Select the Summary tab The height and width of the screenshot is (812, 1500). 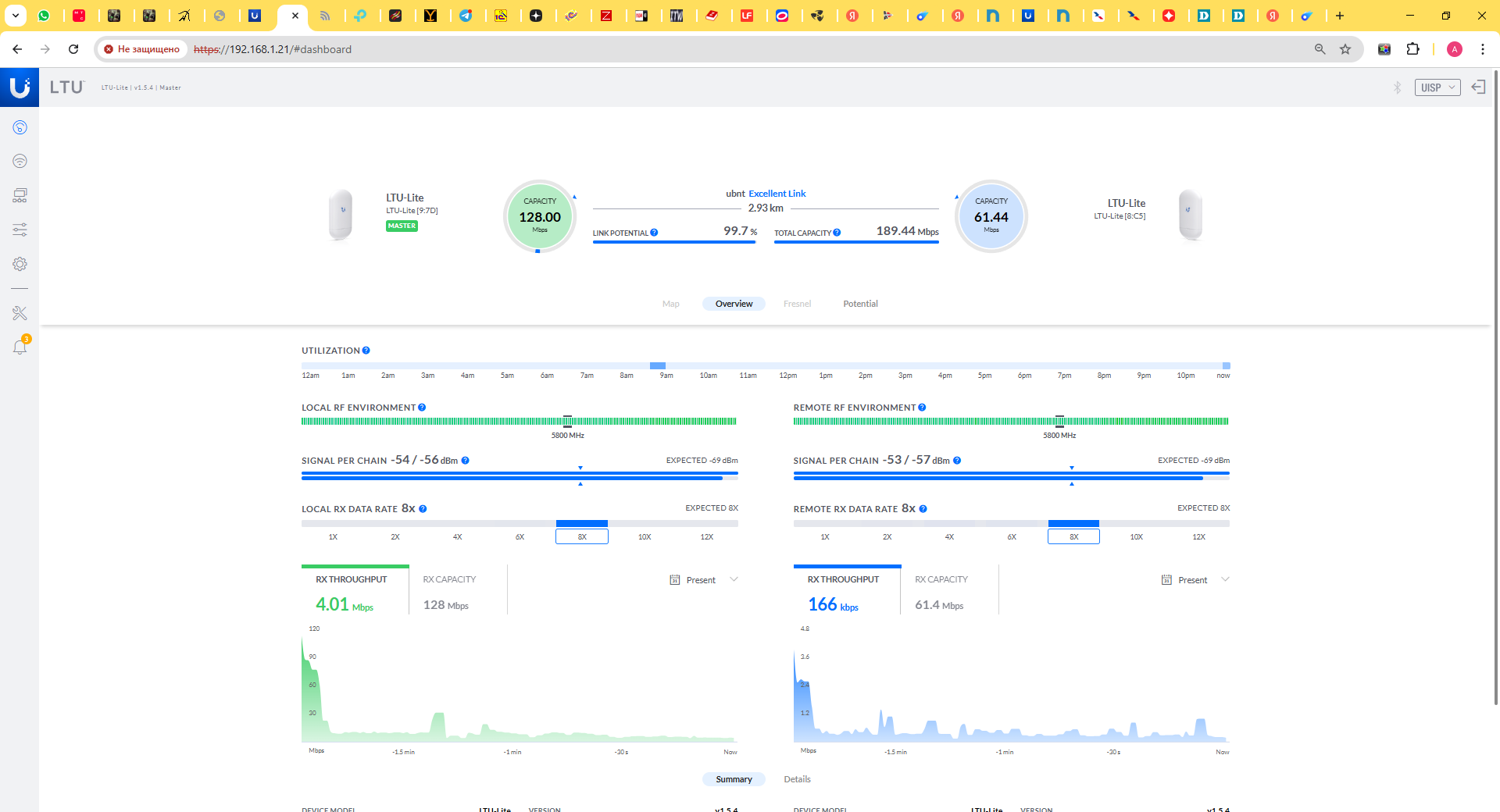coord(734,779)
